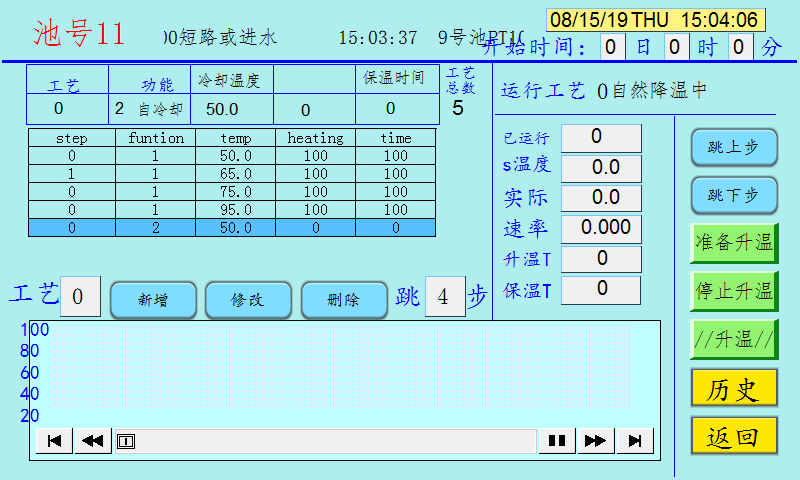Rewind the trend chart playback

[93, 441]
